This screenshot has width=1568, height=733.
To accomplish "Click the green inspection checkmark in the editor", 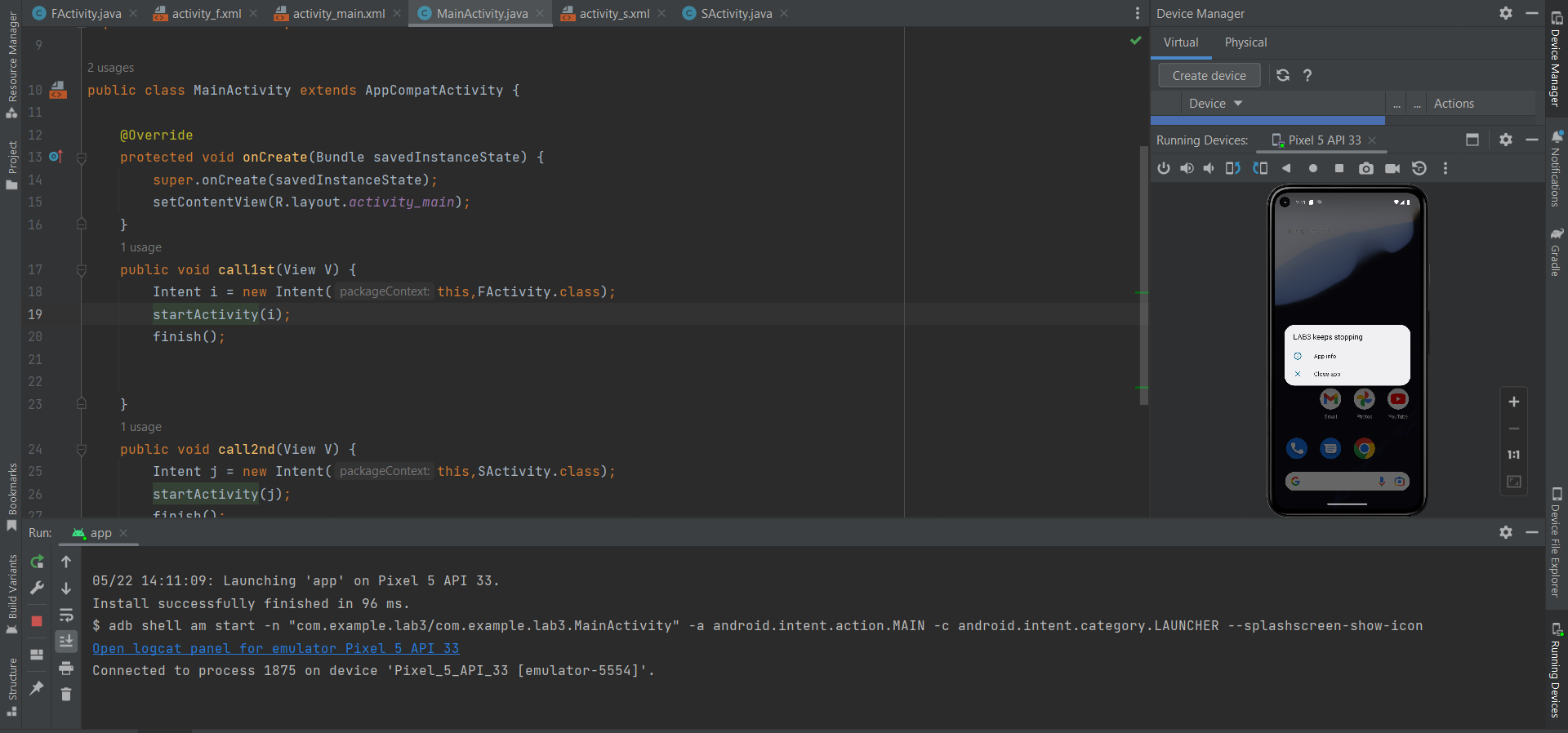I will click(x=1136, y=40).
